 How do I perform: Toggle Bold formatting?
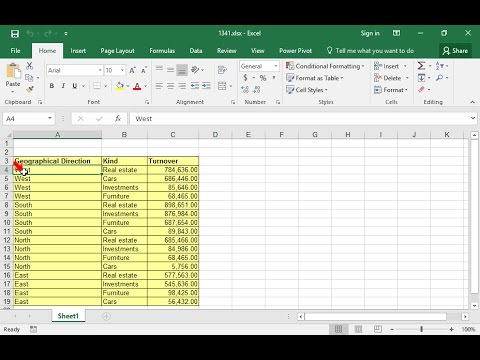(52, 86)
